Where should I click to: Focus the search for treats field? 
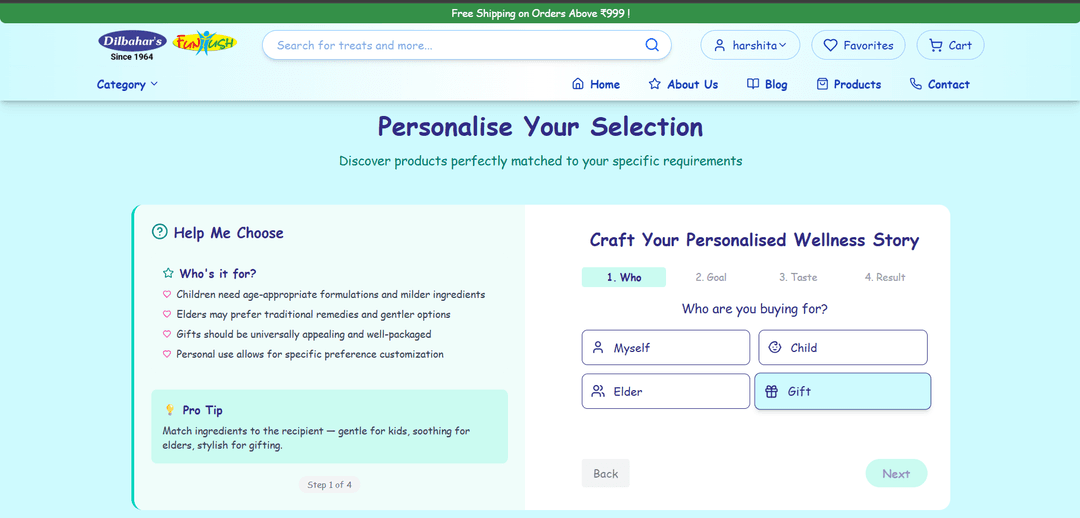point(455,45)
